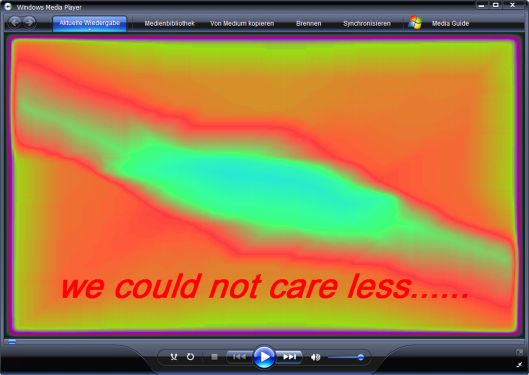Go back with the Back arrow
The height and width of the screenshot is (375, 529).
(x=15, y=22)
